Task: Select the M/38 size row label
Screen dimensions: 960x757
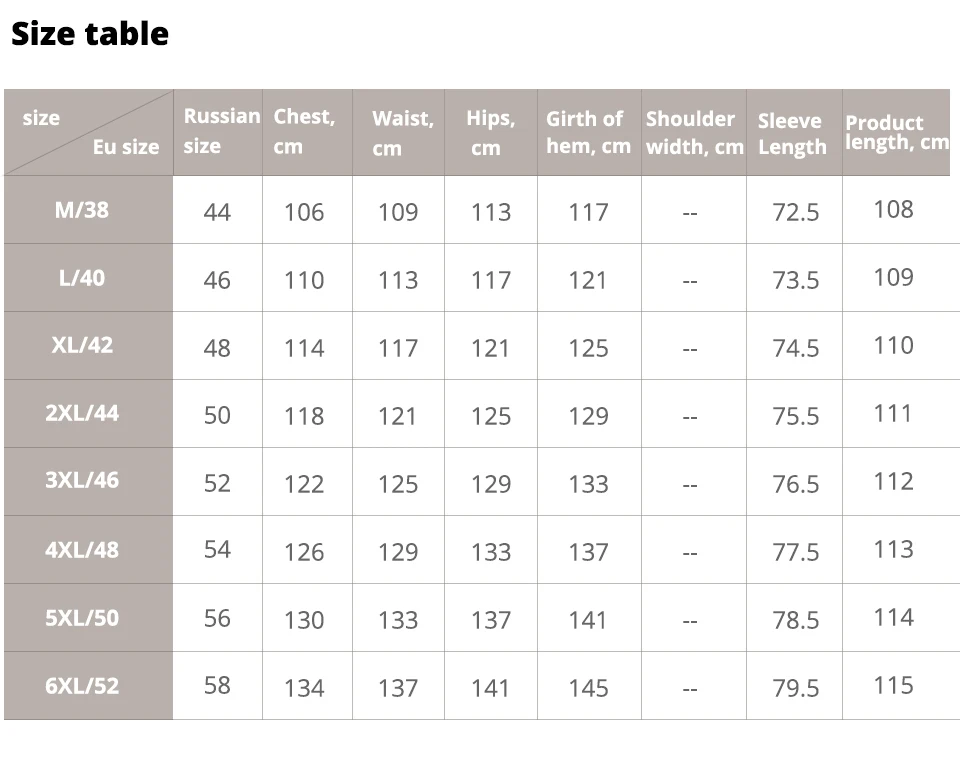Action: click(x=81, y=210)
